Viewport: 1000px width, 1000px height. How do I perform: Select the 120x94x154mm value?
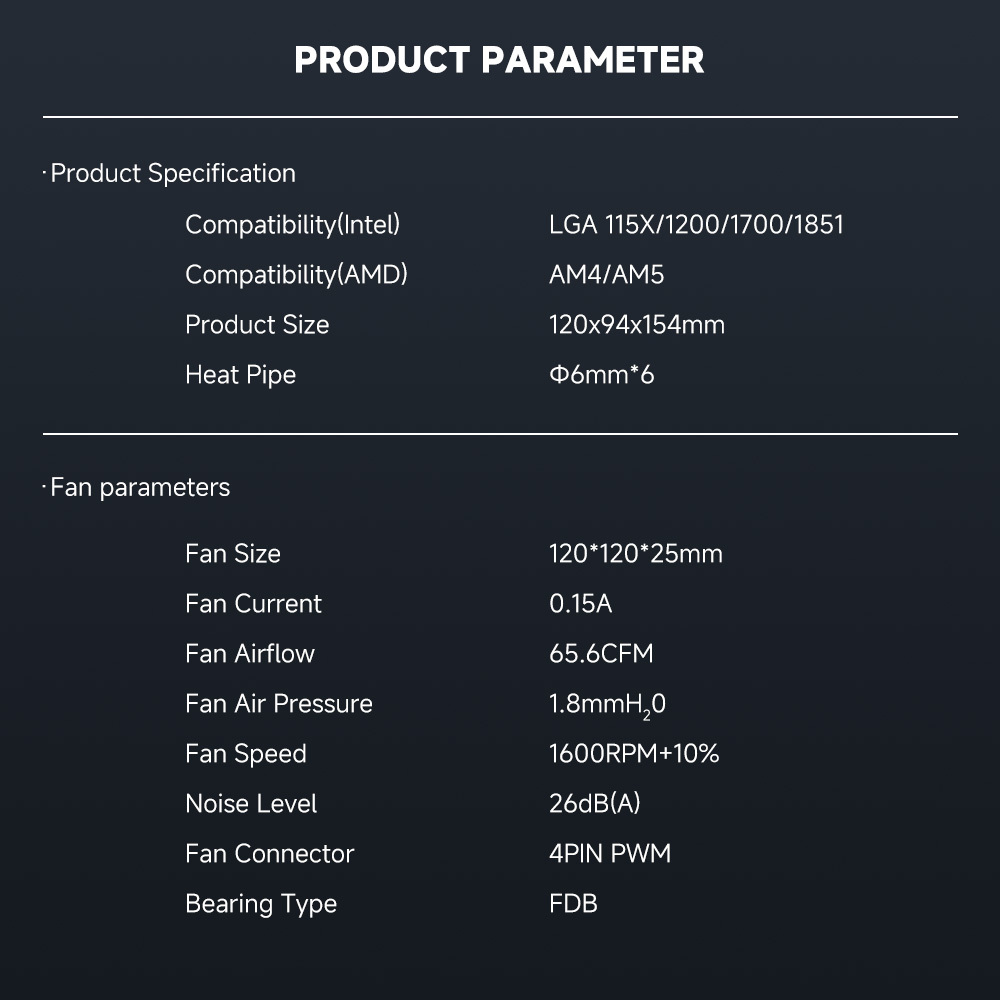637,324
